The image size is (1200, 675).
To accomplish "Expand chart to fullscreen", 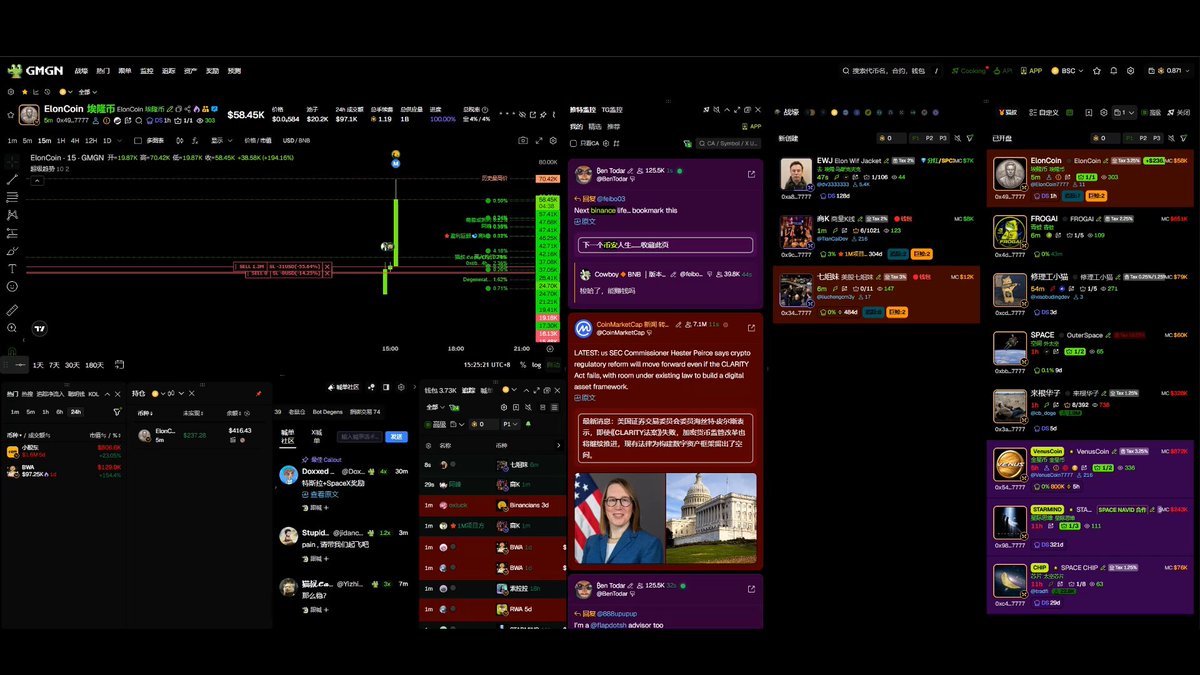I will [539, 140].
